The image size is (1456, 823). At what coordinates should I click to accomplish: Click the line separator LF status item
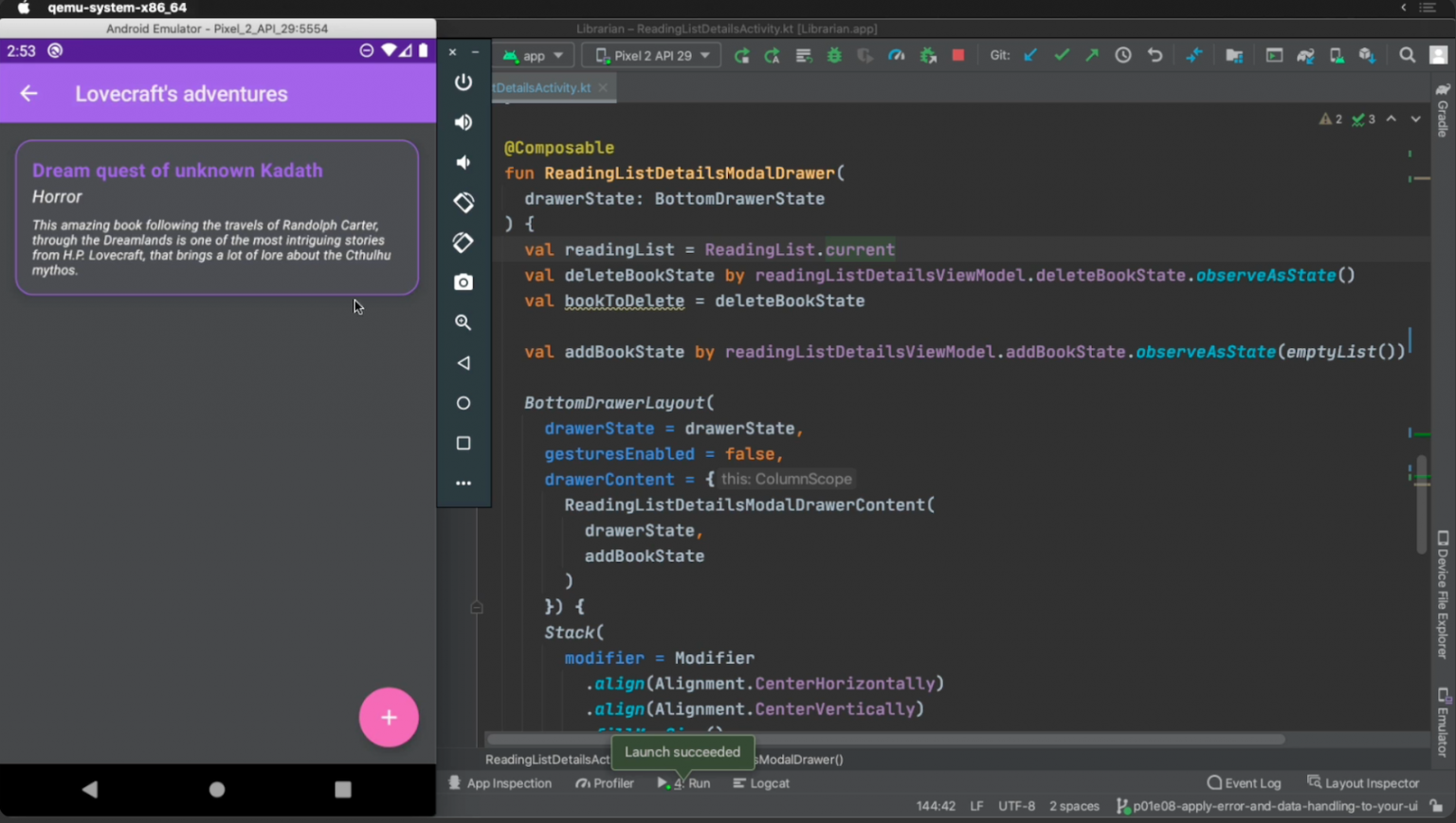[976, 806]
